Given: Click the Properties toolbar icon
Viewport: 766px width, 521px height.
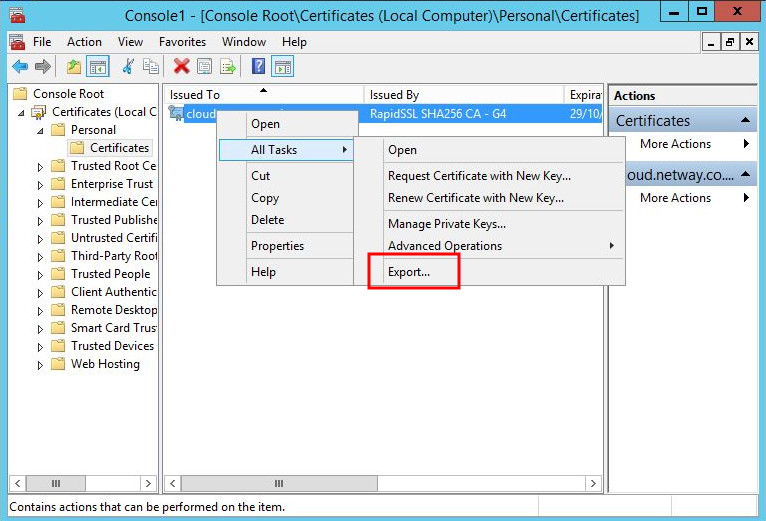Looking at the screenshot, I should pos(204,66).
